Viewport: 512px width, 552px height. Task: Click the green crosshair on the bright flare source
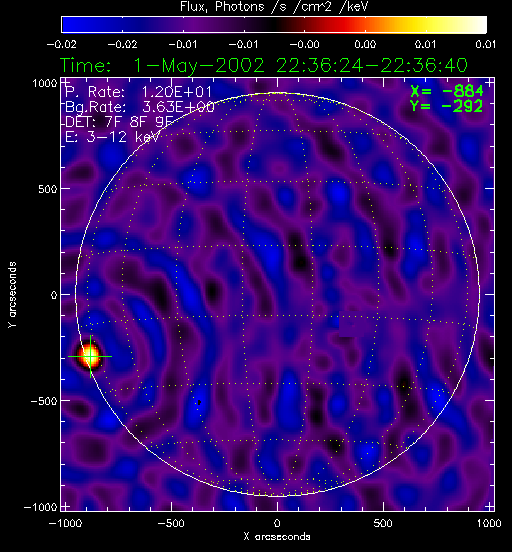(x=90, y=356)
